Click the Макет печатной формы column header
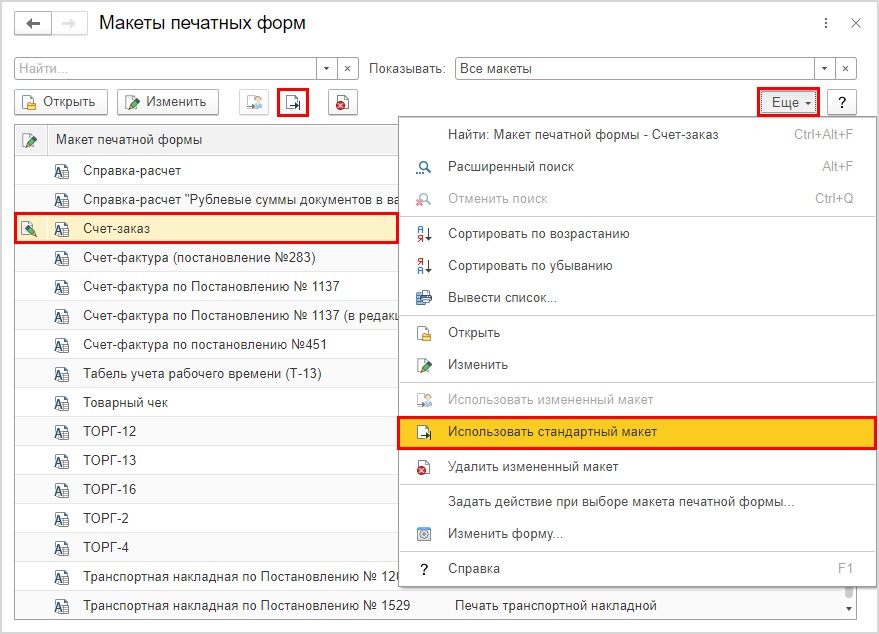 (x=223, y=140)
